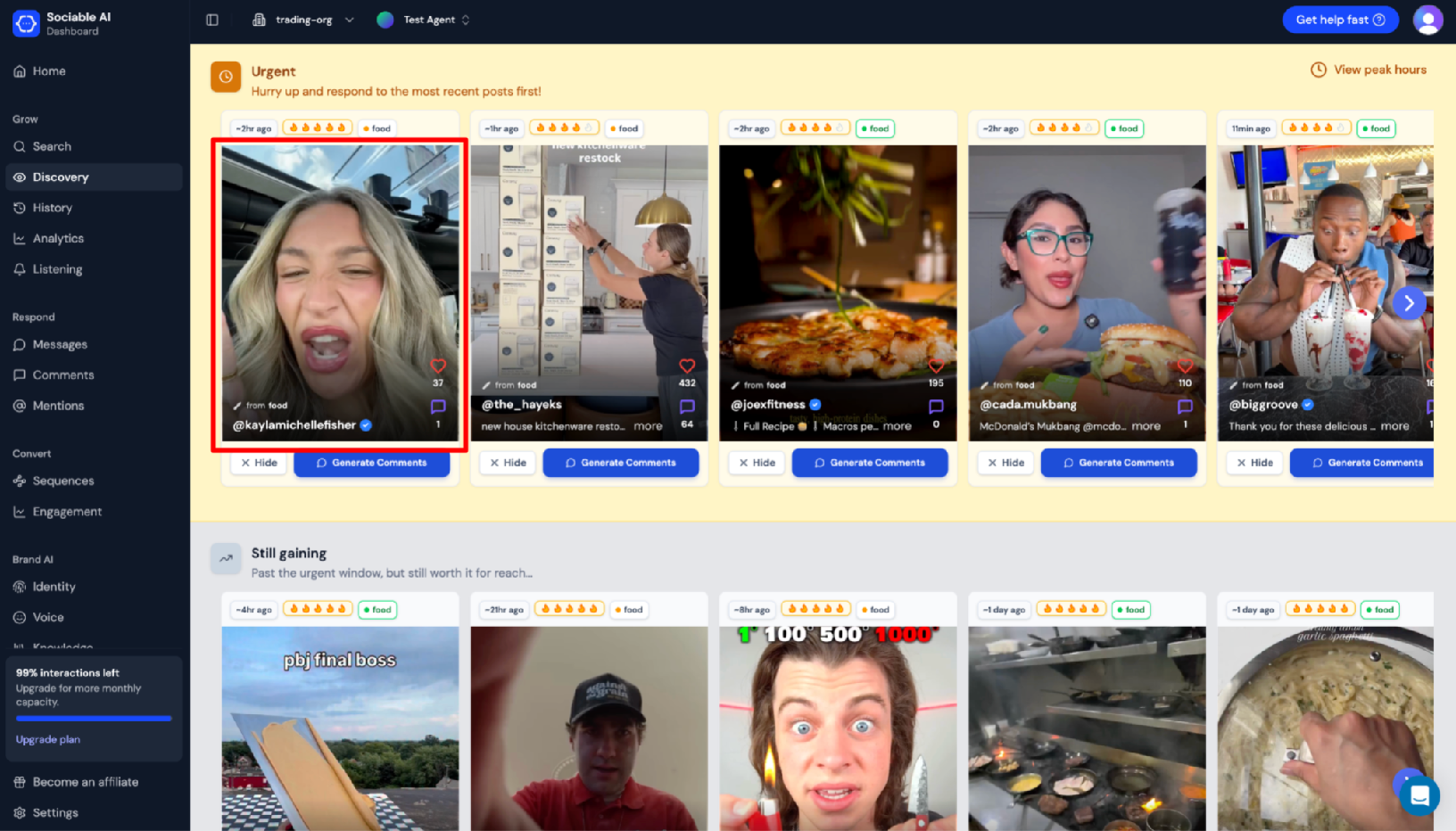Viewport: 1456px width, 831px height.
Task: Click the comment icon on the_hayeks post
Action: pyautogui.click(x=687, y=407)
